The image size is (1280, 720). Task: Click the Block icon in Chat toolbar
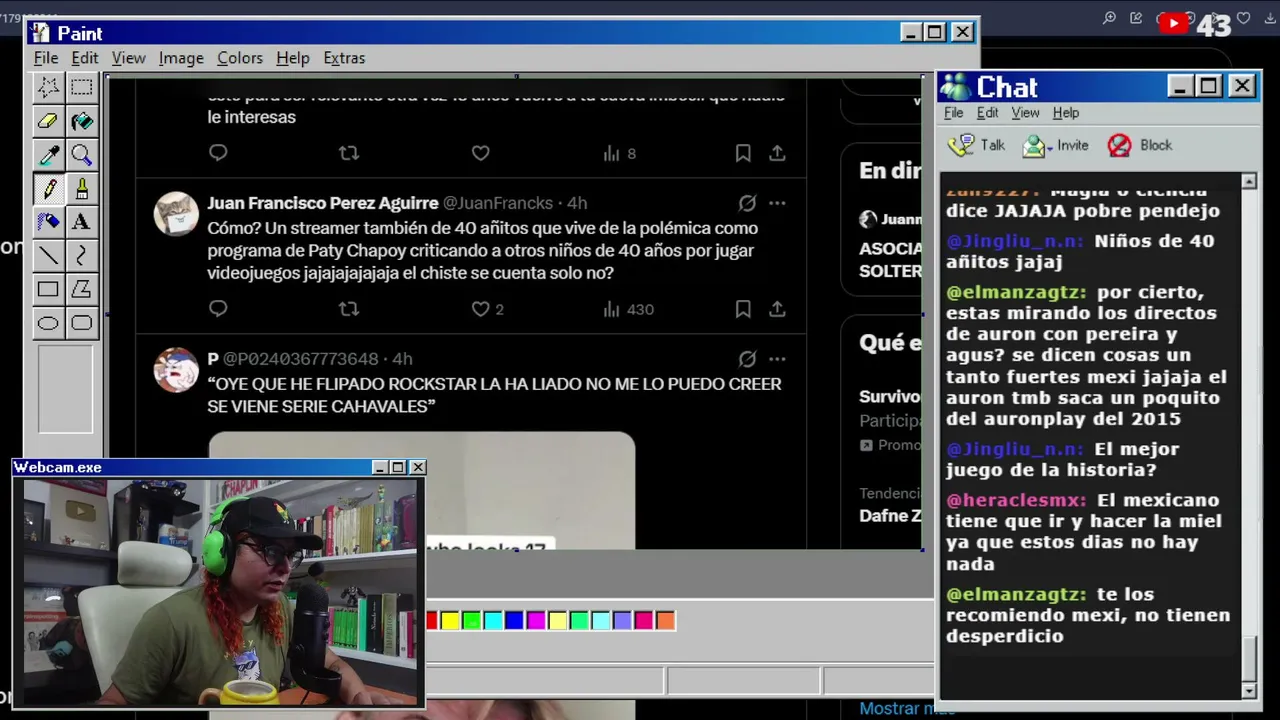pyautogui.click(x=1119, y=146)
